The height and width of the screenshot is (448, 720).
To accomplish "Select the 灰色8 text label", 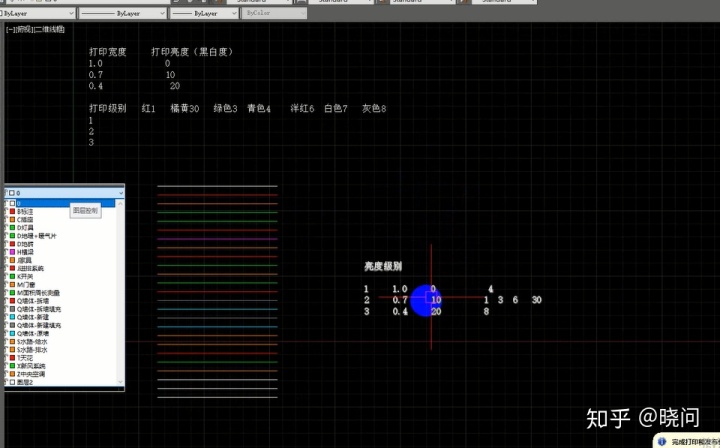I will (x=374, y=108).
